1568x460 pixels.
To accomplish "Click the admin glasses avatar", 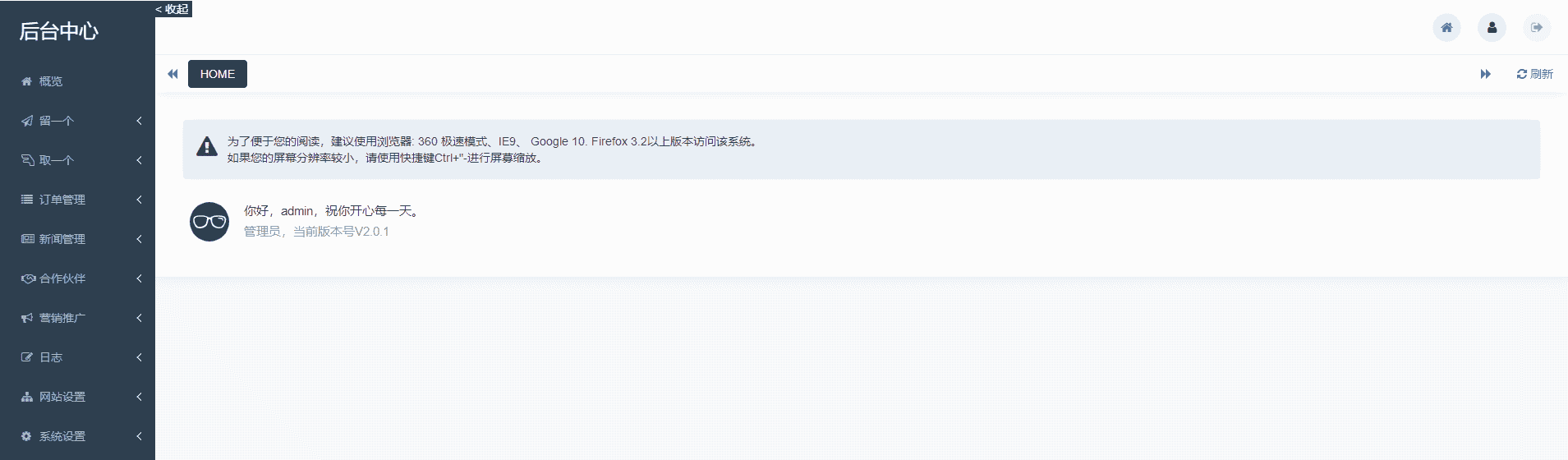I will click(209, 222).
